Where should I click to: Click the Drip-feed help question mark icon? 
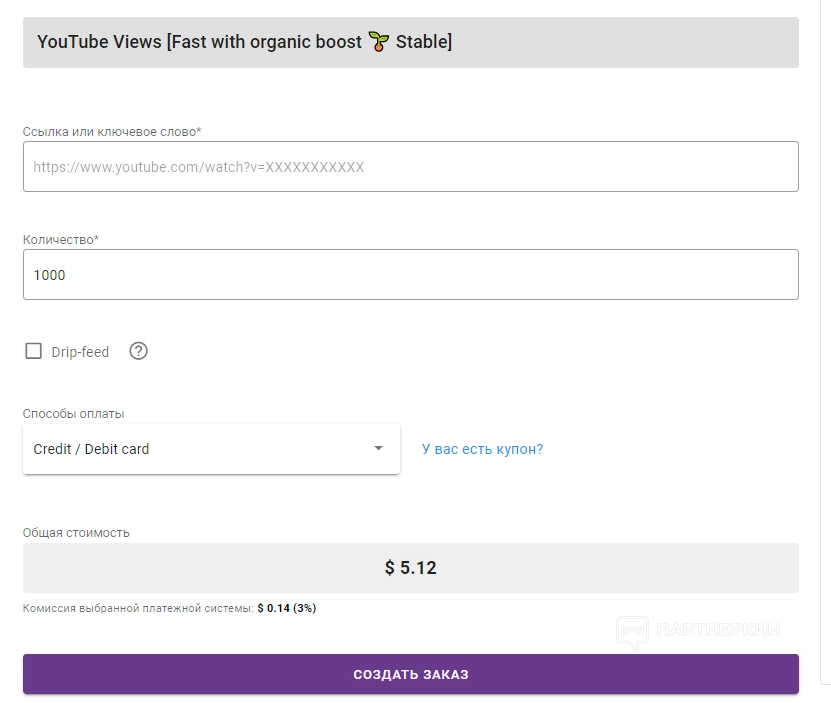pyautogui.click(x=139, y=351)
